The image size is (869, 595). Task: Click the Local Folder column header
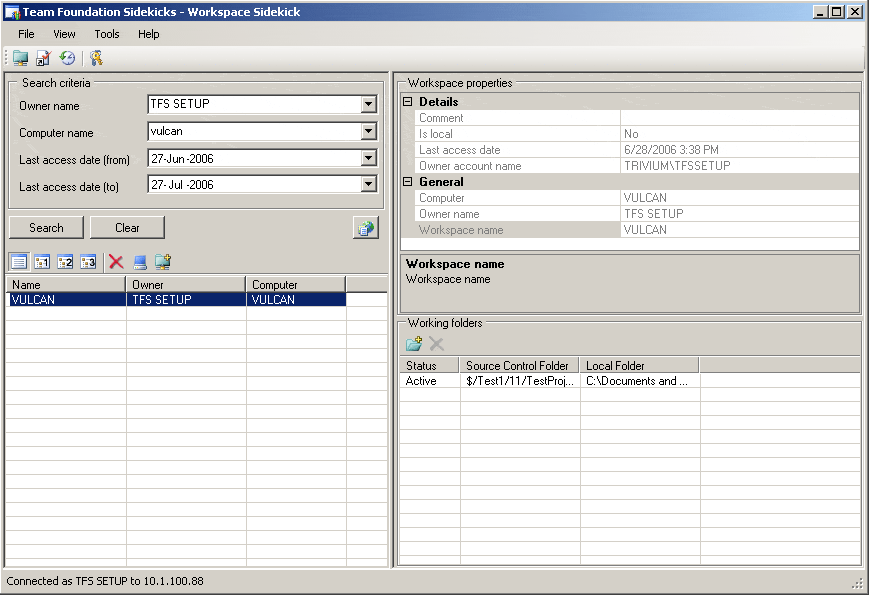coord(640,366)
